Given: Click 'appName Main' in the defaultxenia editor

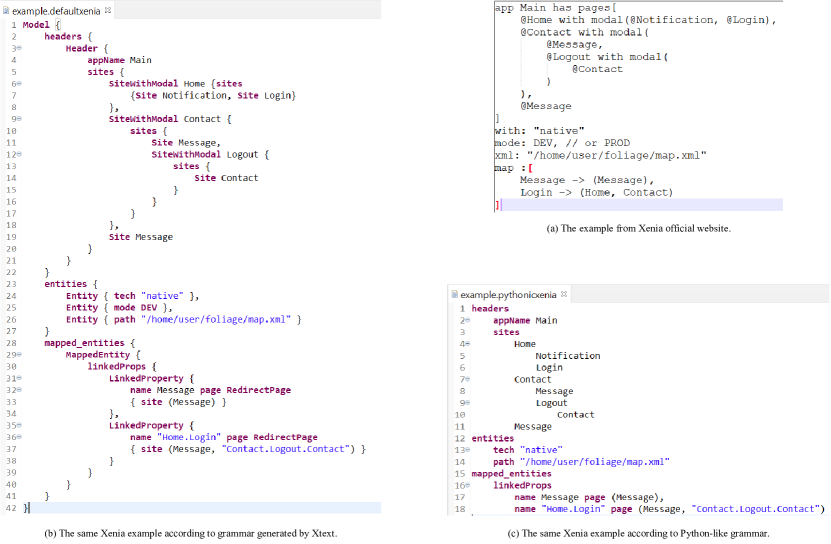Looking at the screenshot, I should (x=119, y=60).
